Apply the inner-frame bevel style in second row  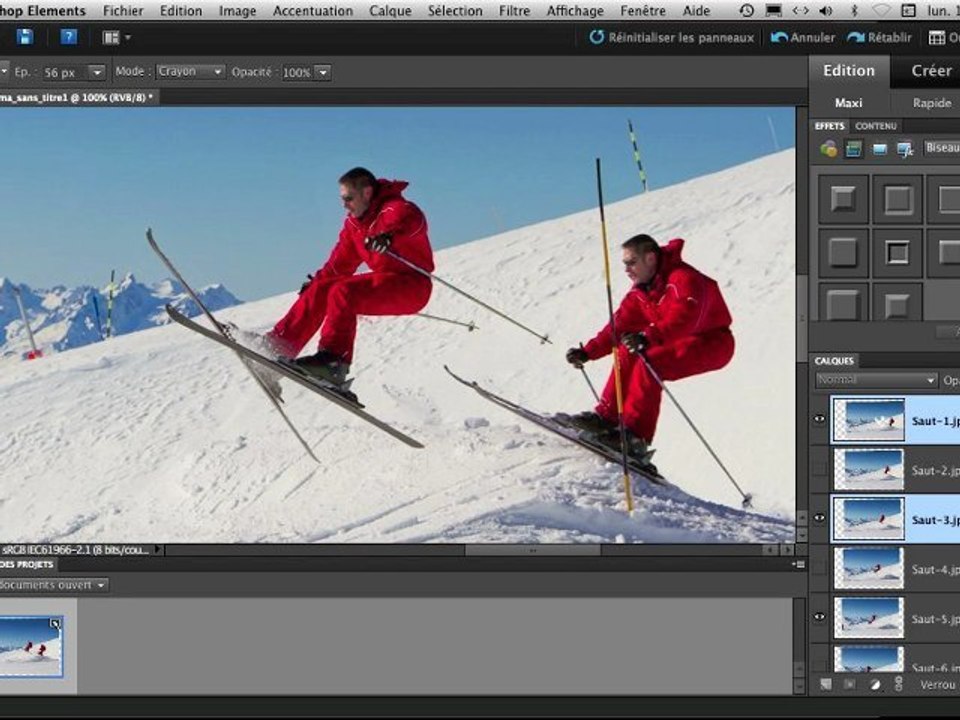tap(897, 253)
